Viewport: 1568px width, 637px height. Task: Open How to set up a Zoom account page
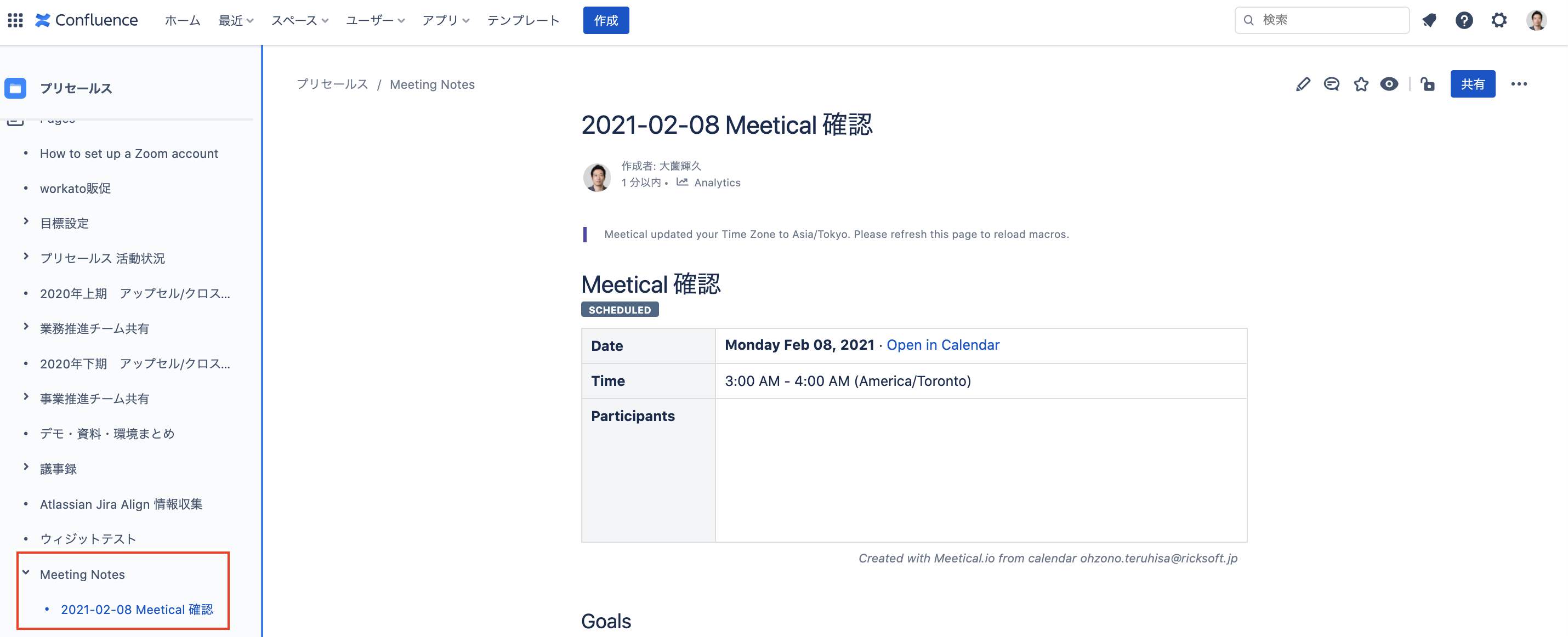(x=129, y=153)
